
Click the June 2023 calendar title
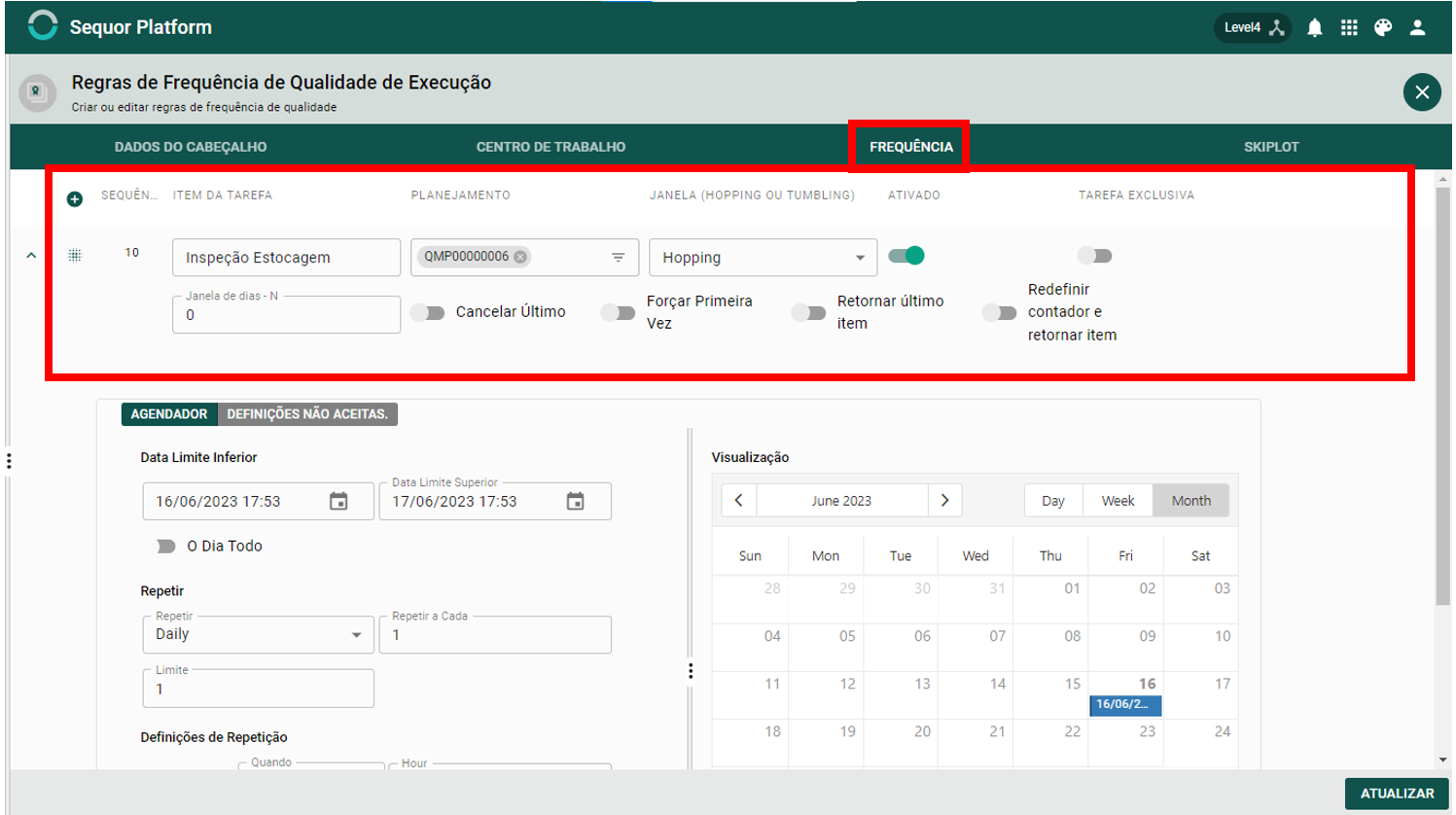(841, 501)
